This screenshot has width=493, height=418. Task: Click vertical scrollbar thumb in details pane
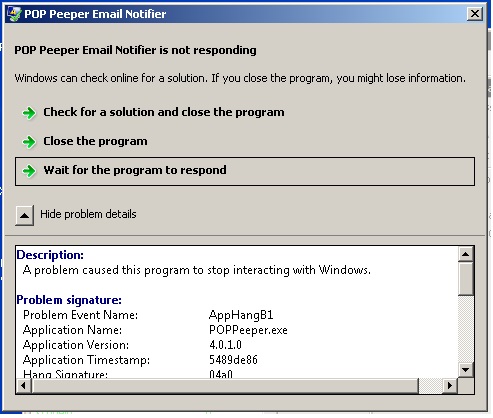coord(466,279)
